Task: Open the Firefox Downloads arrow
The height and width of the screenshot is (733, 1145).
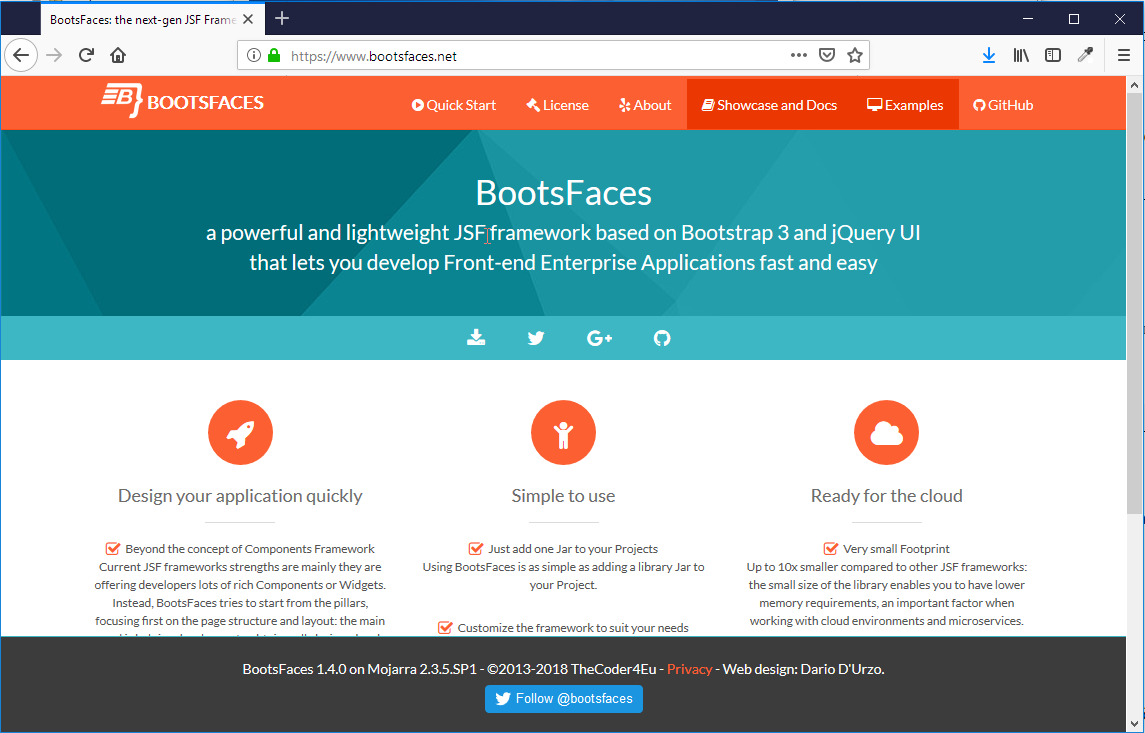Action: [989, 55]
